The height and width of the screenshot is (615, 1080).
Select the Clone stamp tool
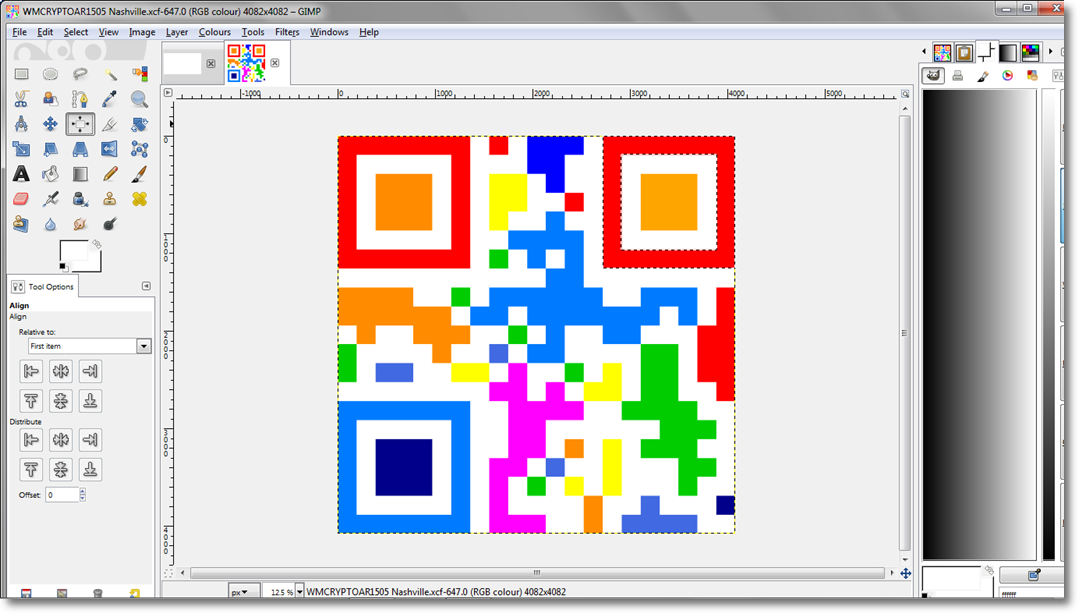[110, 199]
